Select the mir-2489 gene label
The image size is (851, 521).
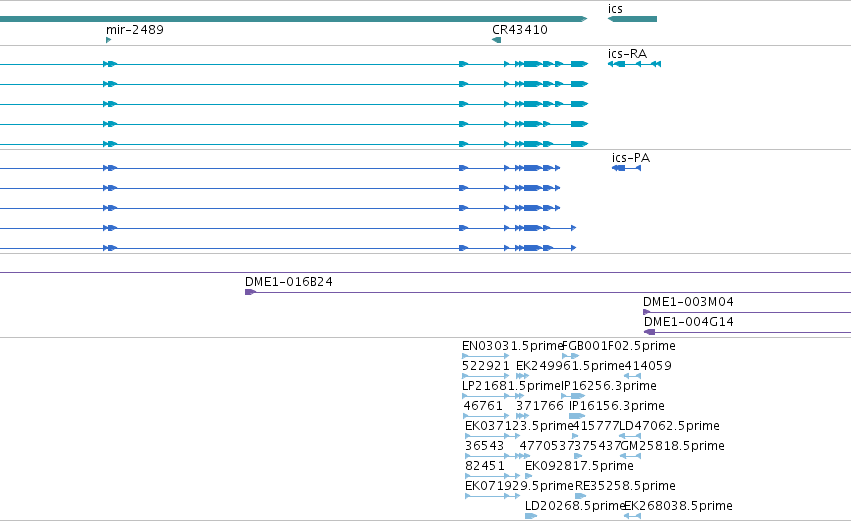pyautogui.click(x=135, y=29)
